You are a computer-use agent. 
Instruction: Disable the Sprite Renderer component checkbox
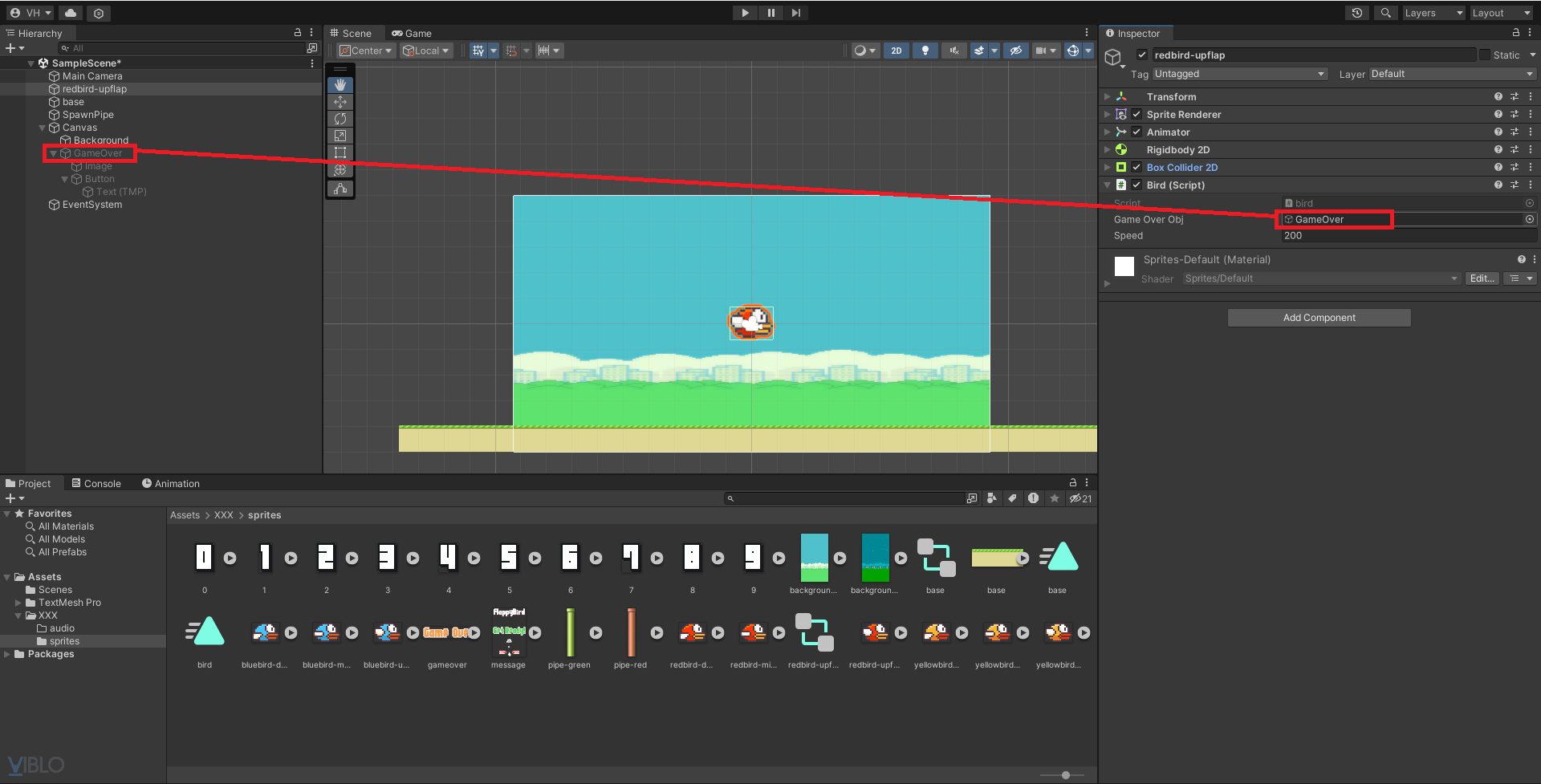1136,114
